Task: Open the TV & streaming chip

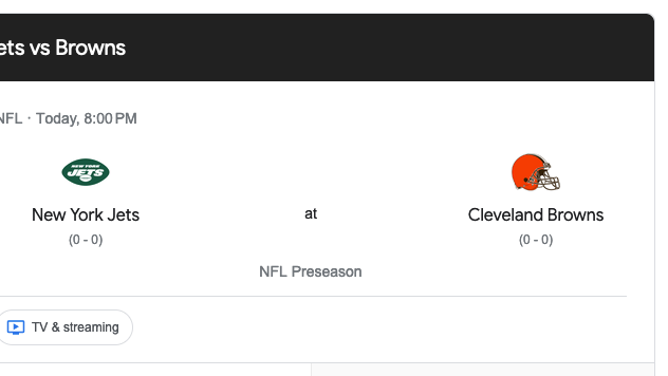Action: [64, 327]
